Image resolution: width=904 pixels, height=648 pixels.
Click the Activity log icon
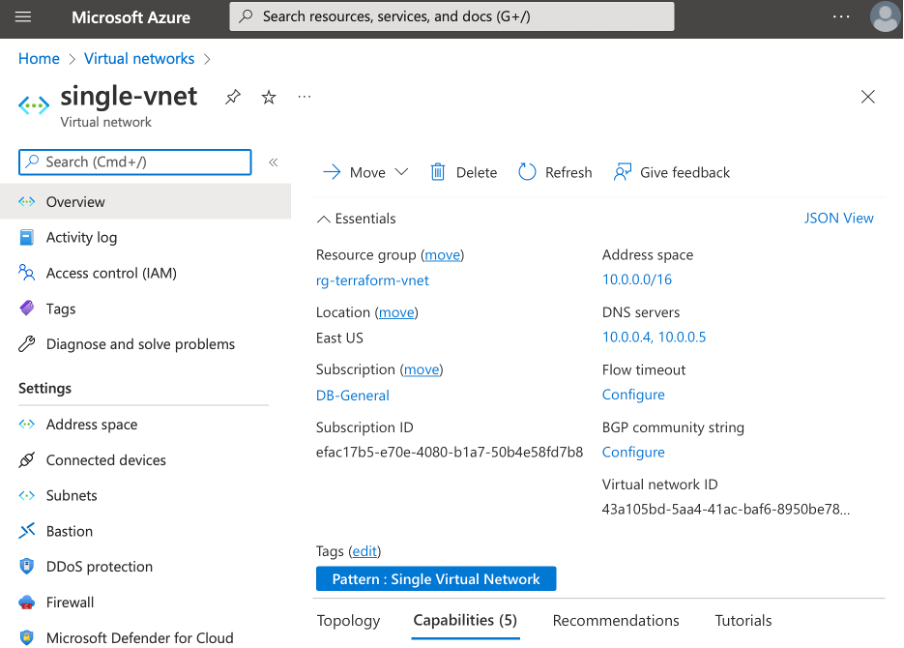tap(27, 238)
